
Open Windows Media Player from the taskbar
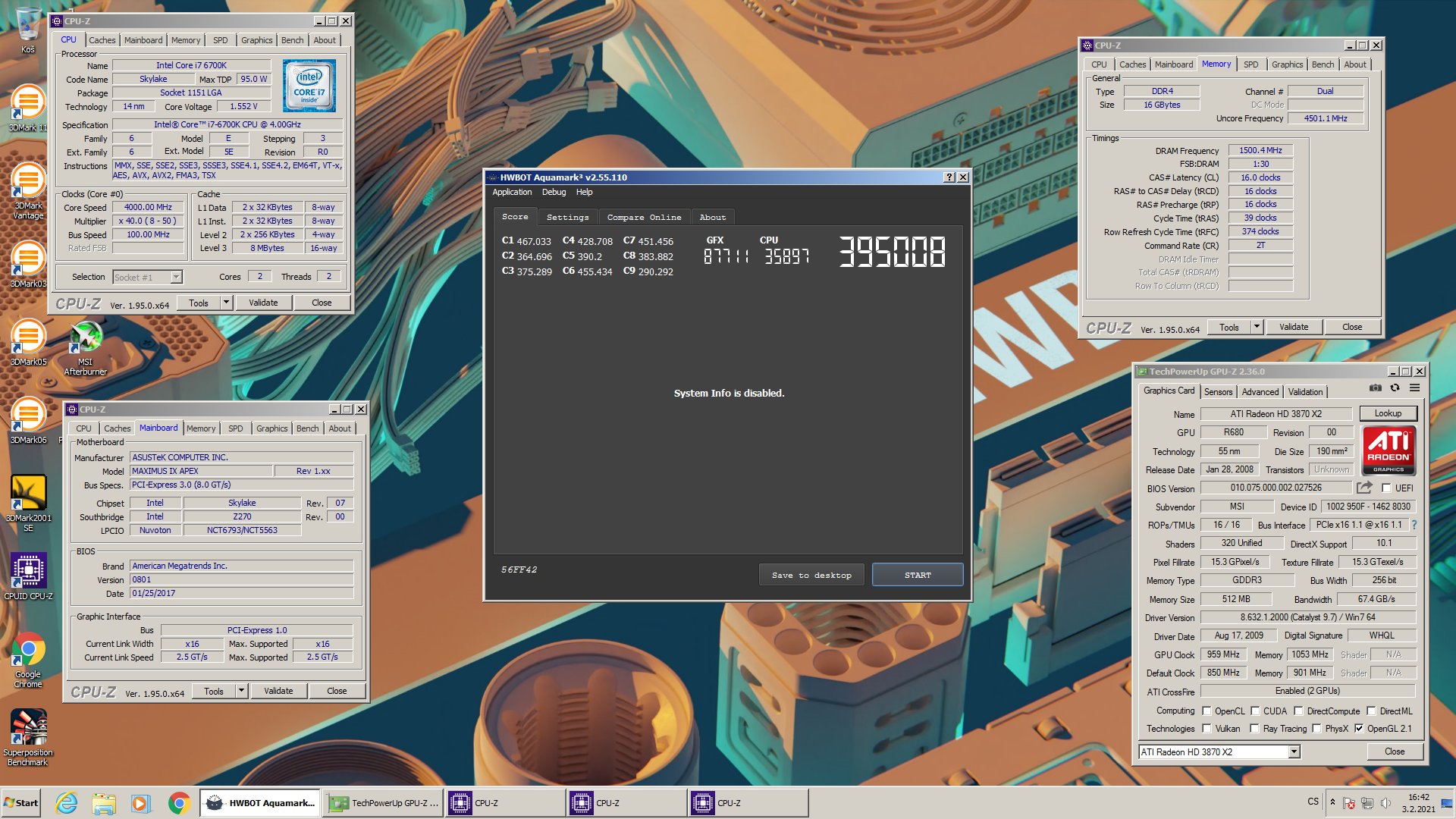click(140, 803)
